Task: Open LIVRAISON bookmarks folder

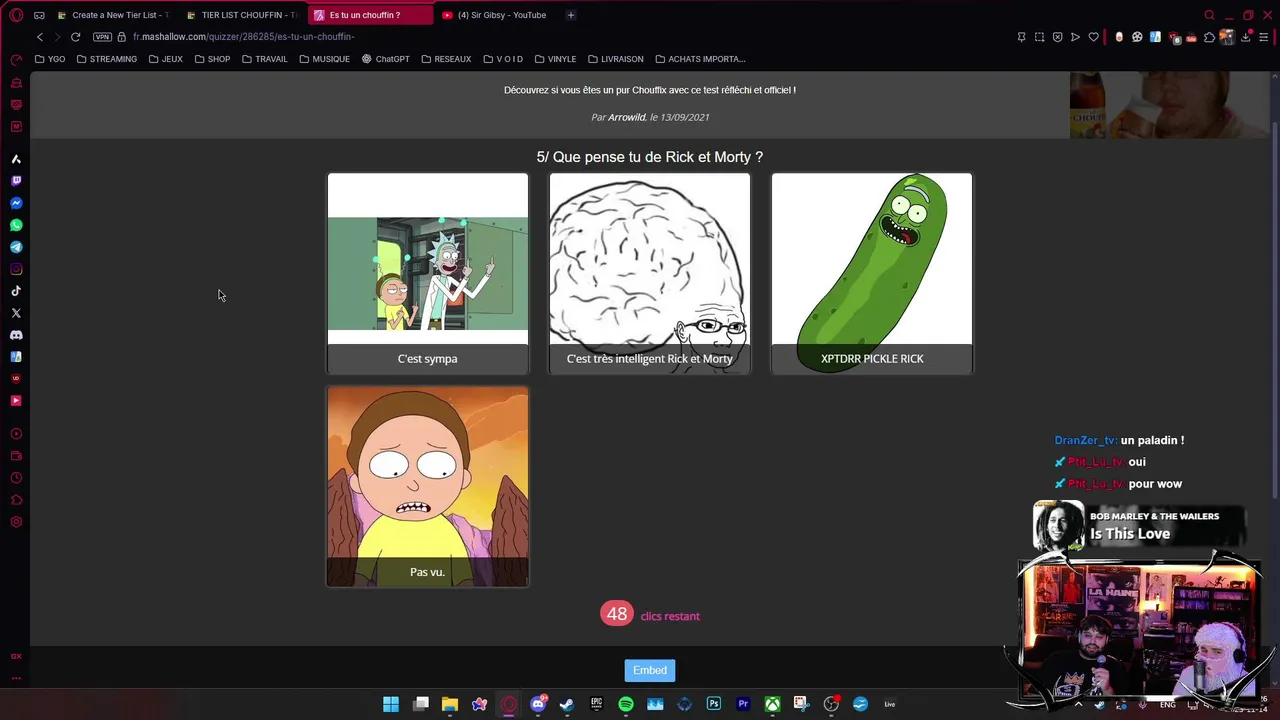Action: tap(615, 59)
